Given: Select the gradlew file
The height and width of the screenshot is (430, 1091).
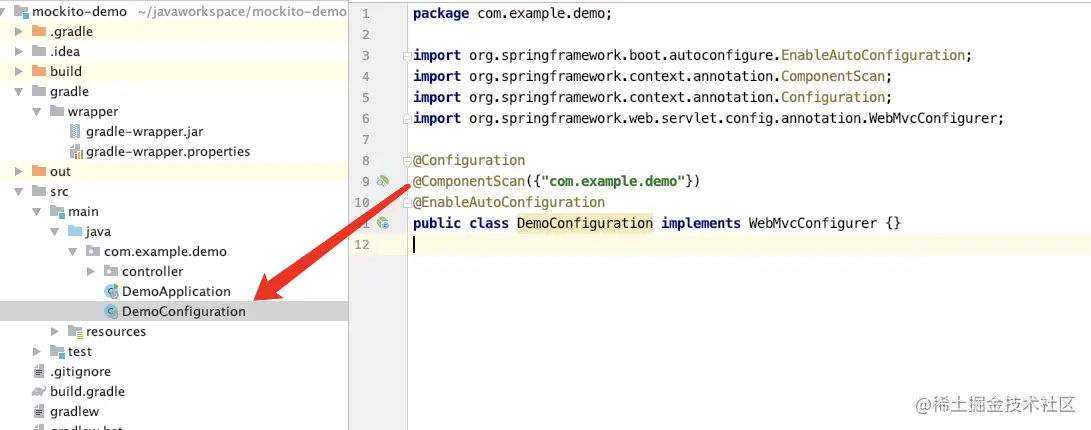Looking at the screenshot, I should coord(74,412).
